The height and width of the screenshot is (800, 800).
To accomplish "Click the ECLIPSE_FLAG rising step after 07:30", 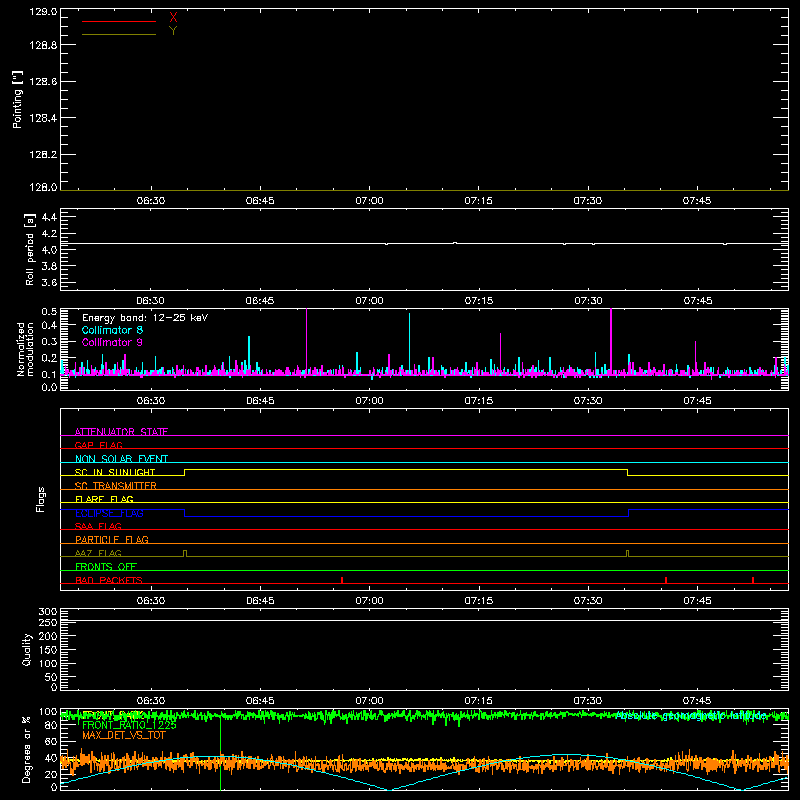I will pyautogui.click(x=629, y=513).
